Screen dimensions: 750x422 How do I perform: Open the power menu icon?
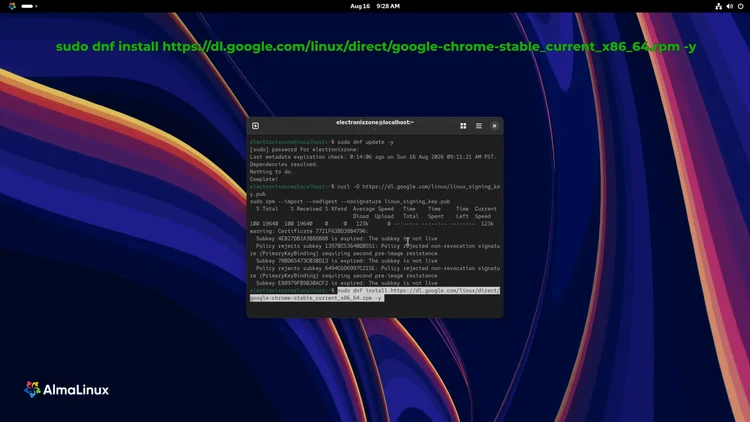740,6
